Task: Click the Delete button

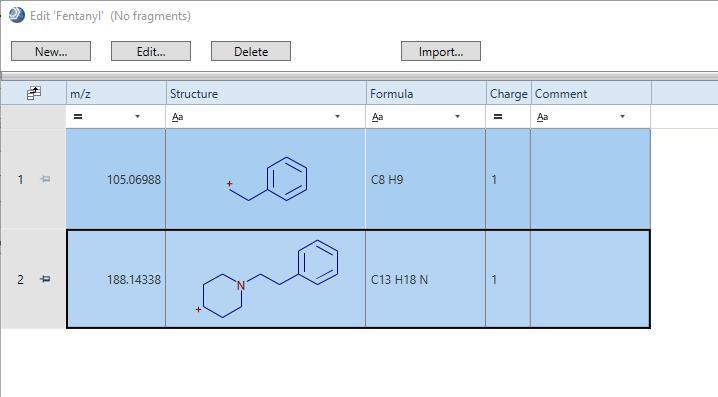Action: point(251,51)
